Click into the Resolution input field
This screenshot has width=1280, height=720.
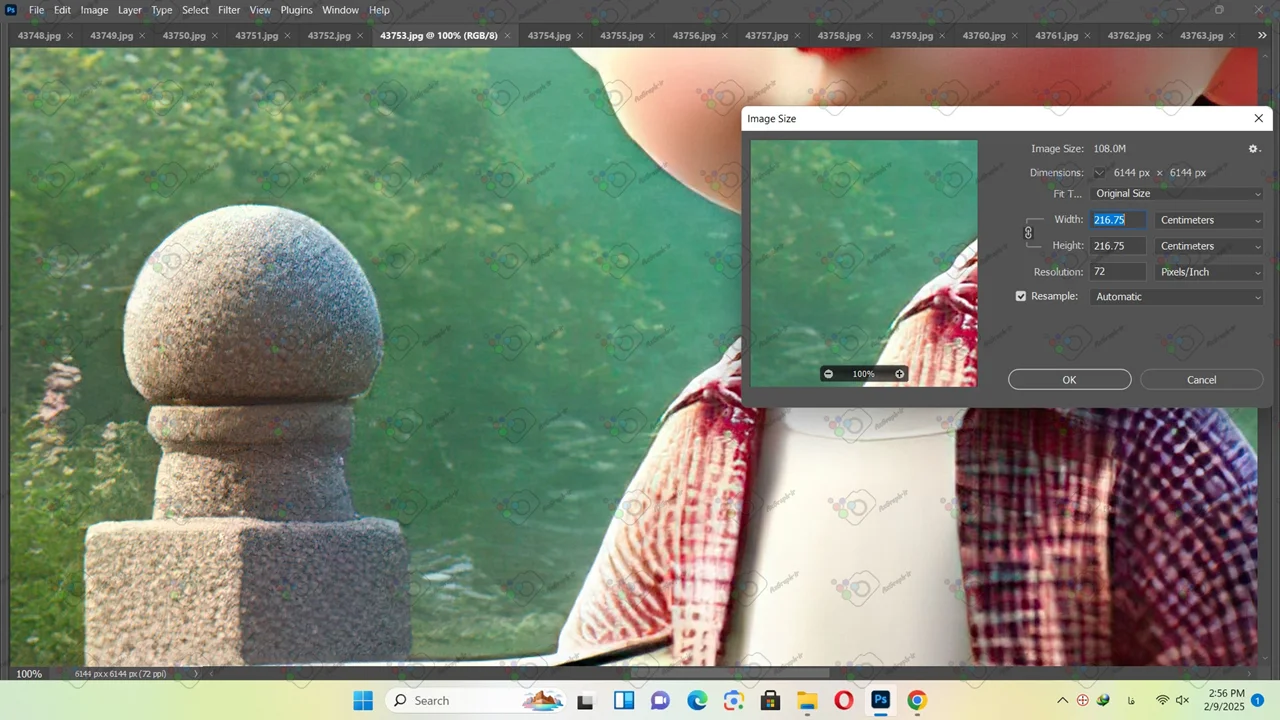(x=1118, y=272)
